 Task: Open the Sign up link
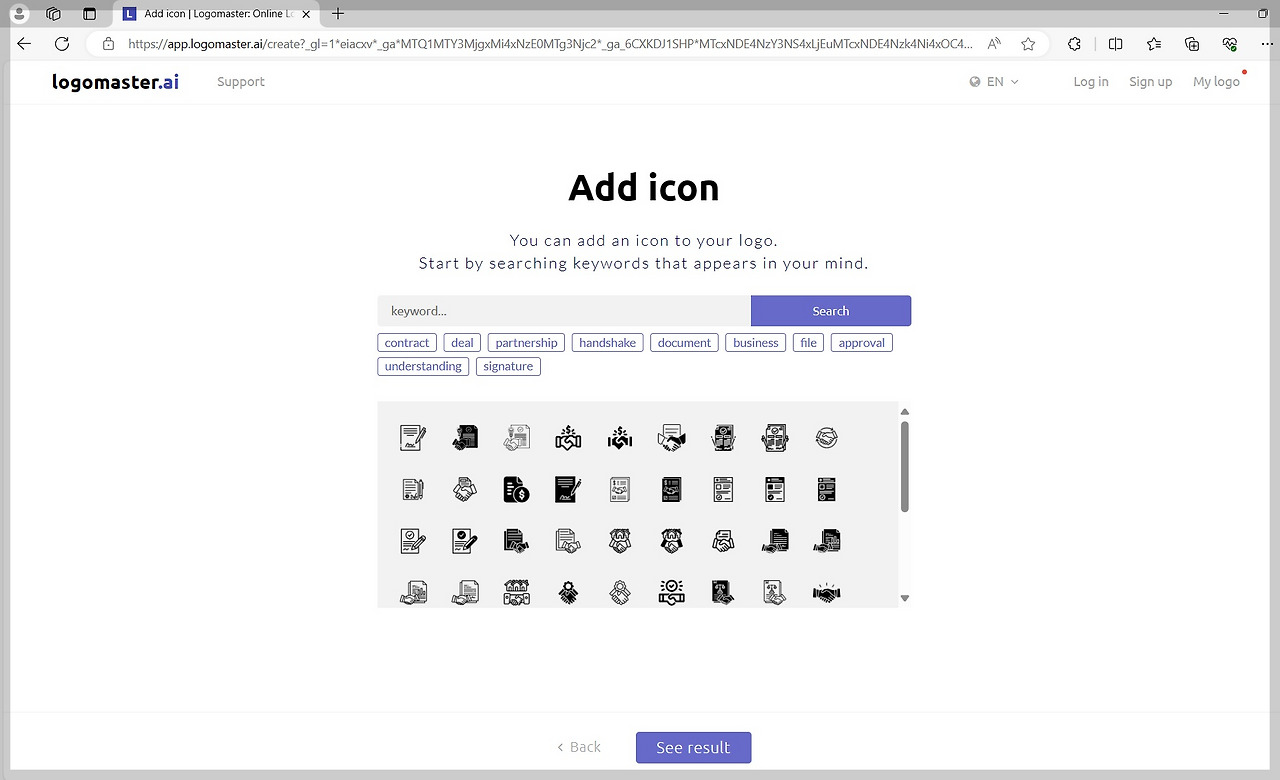click(1150, 82)
